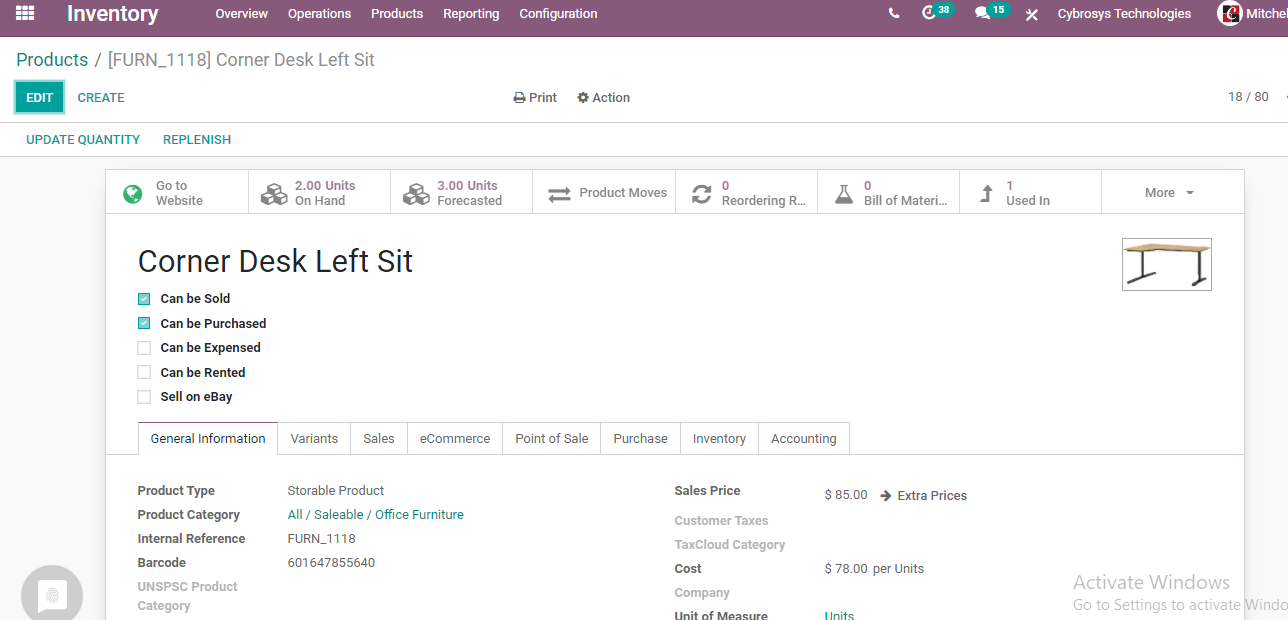Click the corner desk product thumbnail
This screenshot has height=620, width=1288.
click(1167, 265)
